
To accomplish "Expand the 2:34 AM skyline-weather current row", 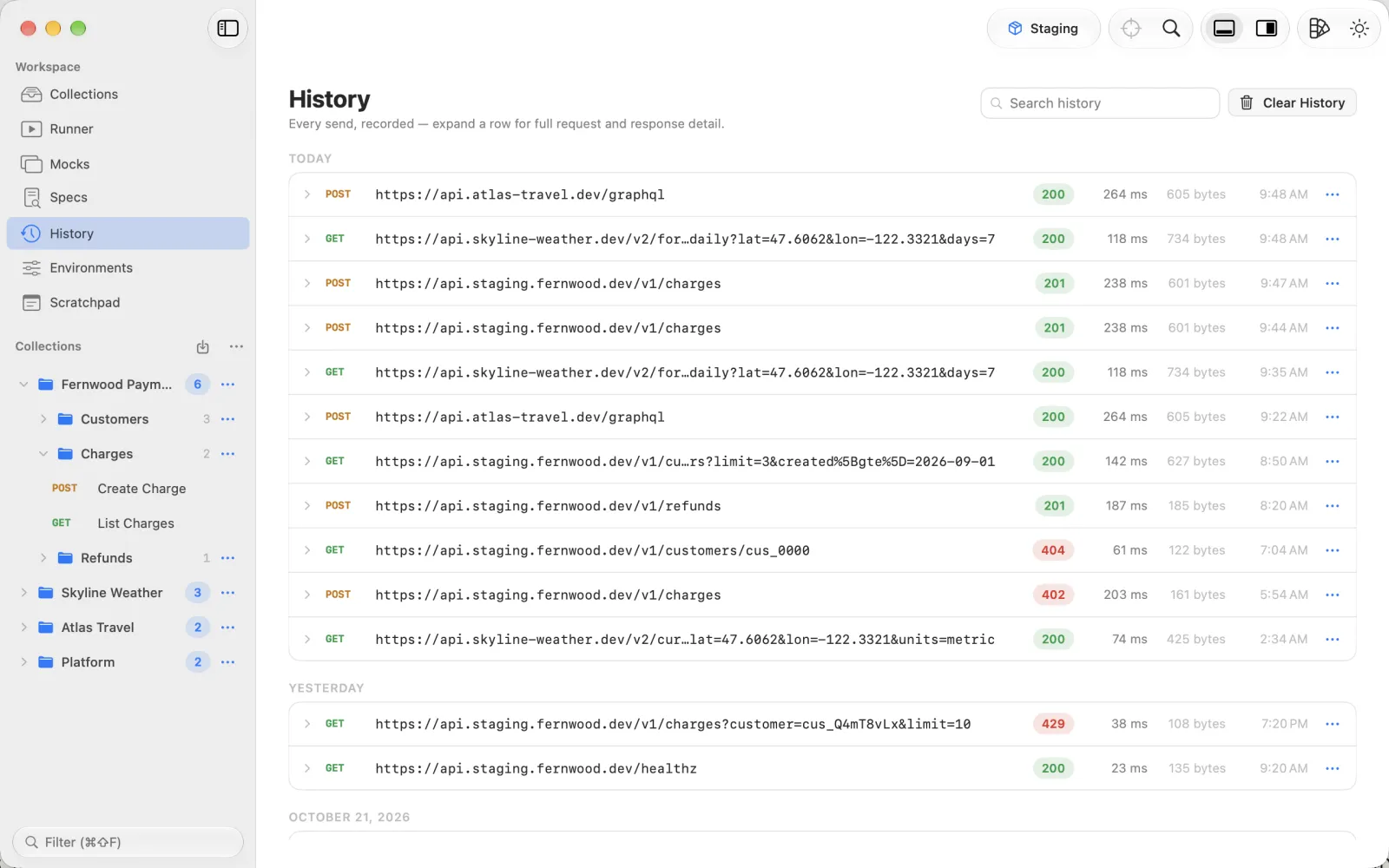I will click(306, 639).
